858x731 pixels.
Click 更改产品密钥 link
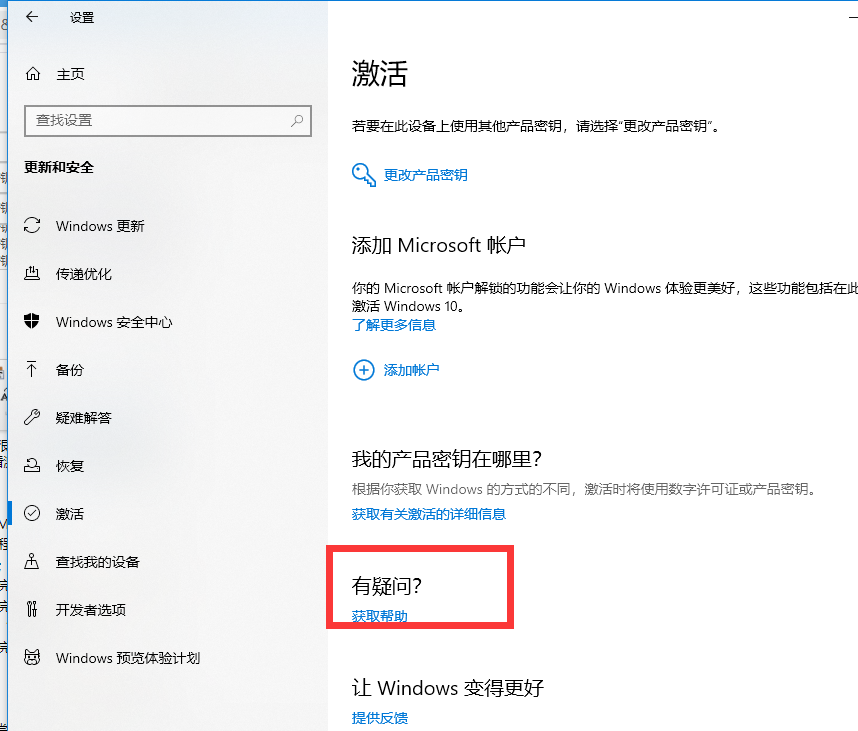coord(426,175)
